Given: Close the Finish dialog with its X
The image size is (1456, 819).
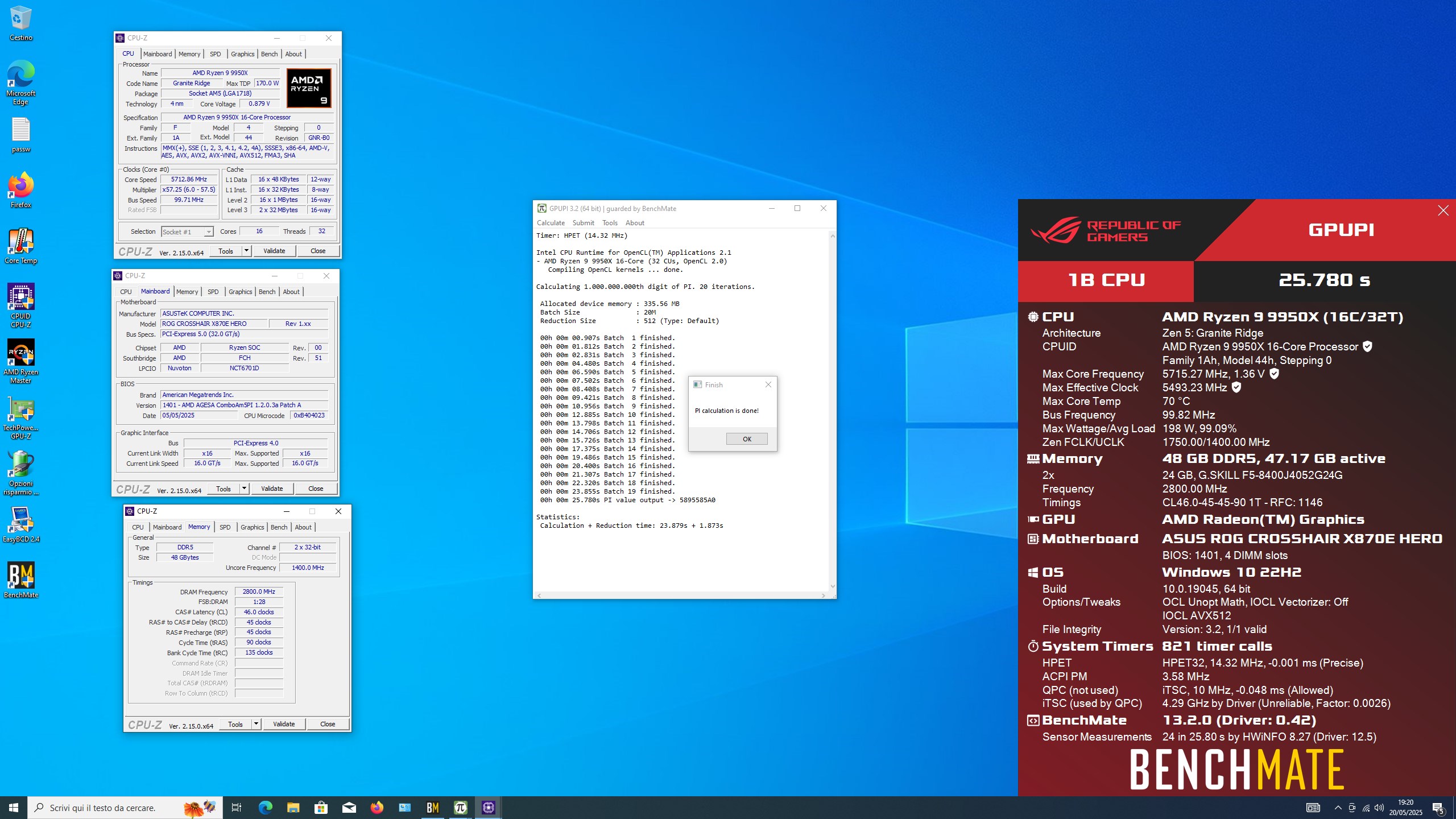Looking at the screenshot, I should point(768,385).
